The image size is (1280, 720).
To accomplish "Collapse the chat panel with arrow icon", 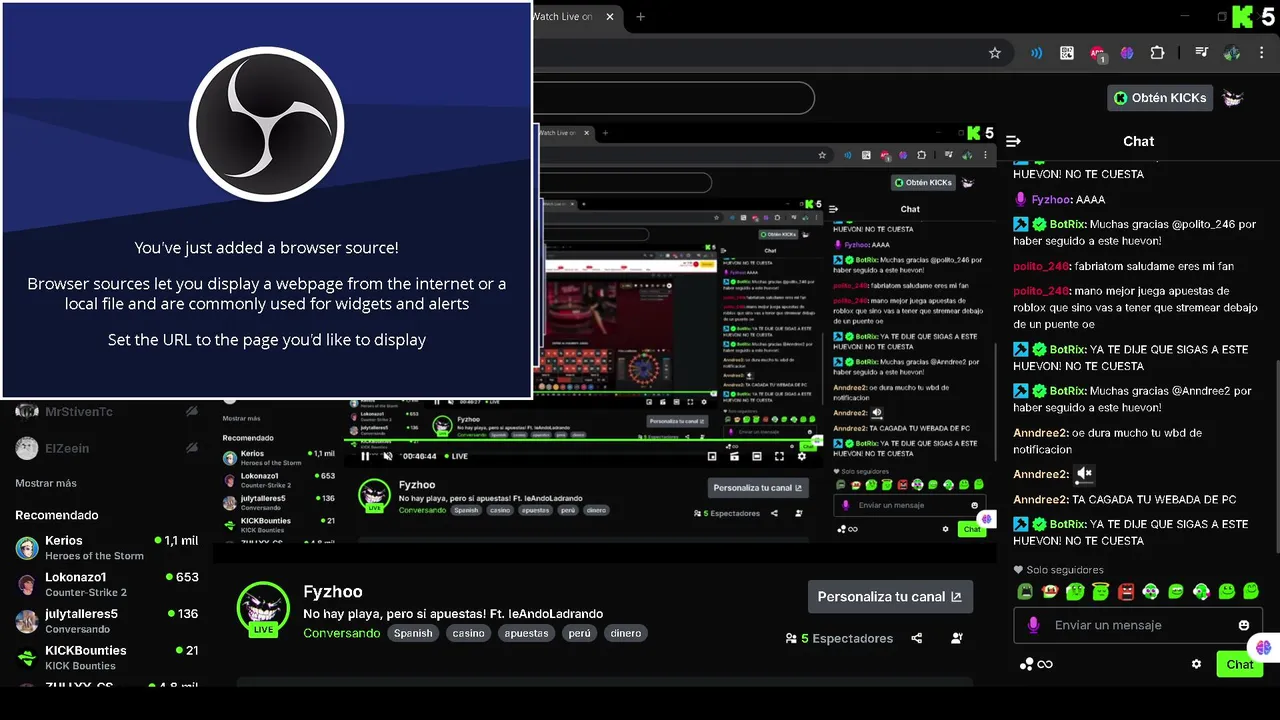I will coord(1013,142).
